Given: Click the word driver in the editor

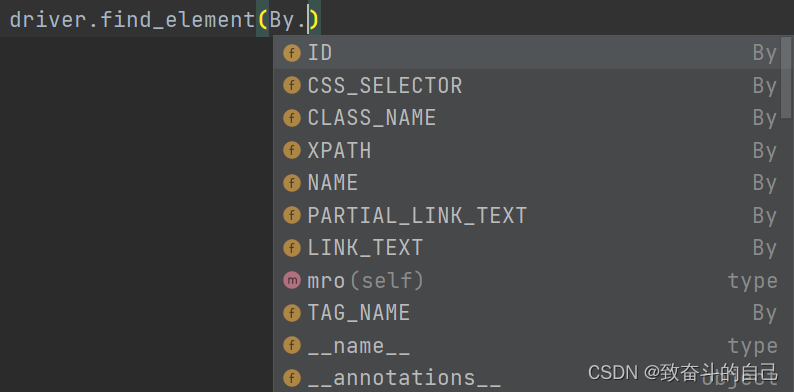Looking at the screenshot, I should coord(48,20).
